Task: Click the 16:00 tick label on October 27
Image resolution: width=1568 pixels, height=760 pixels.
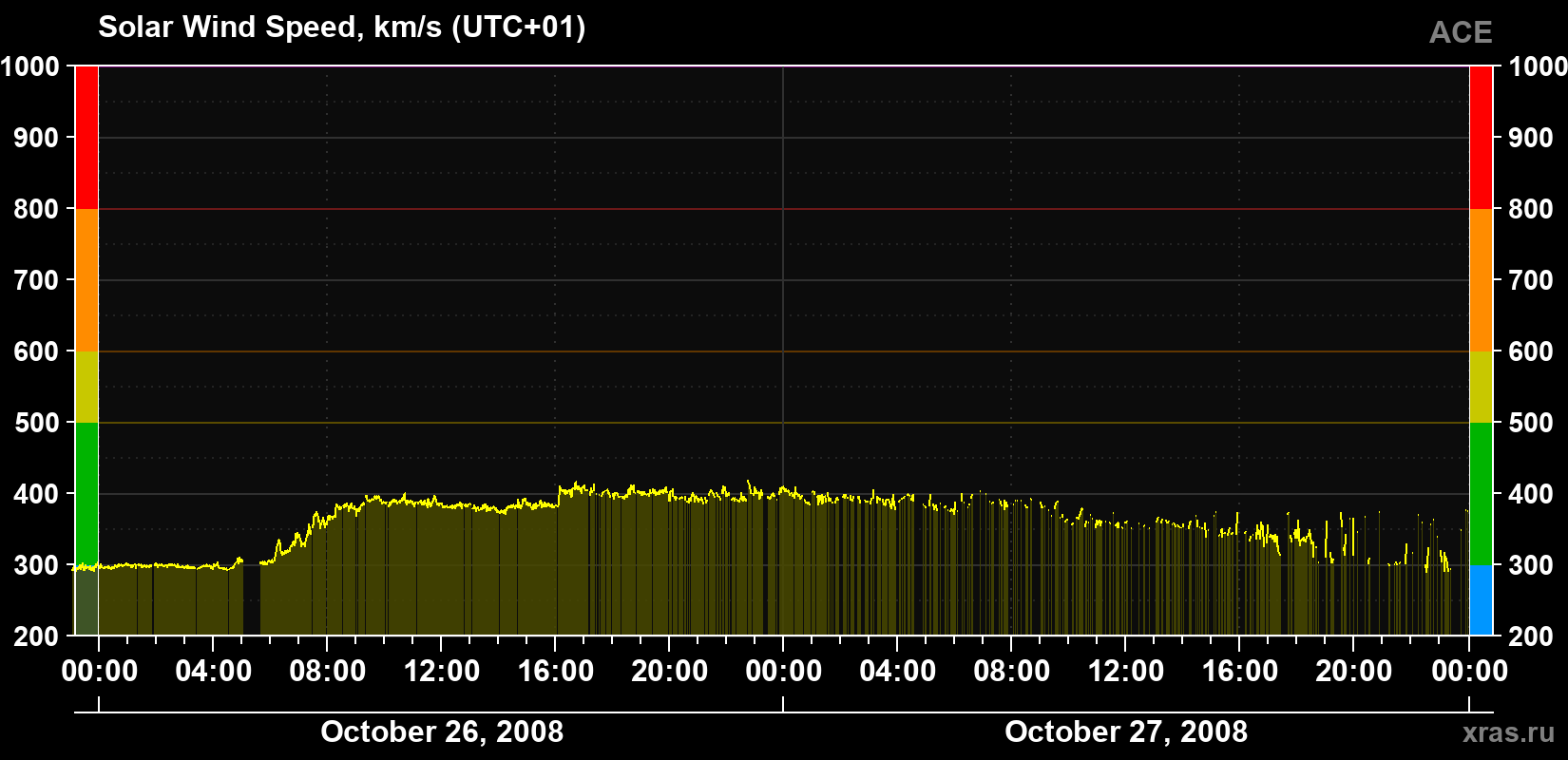Action: pyautogui.click(x=1240, y=671)
